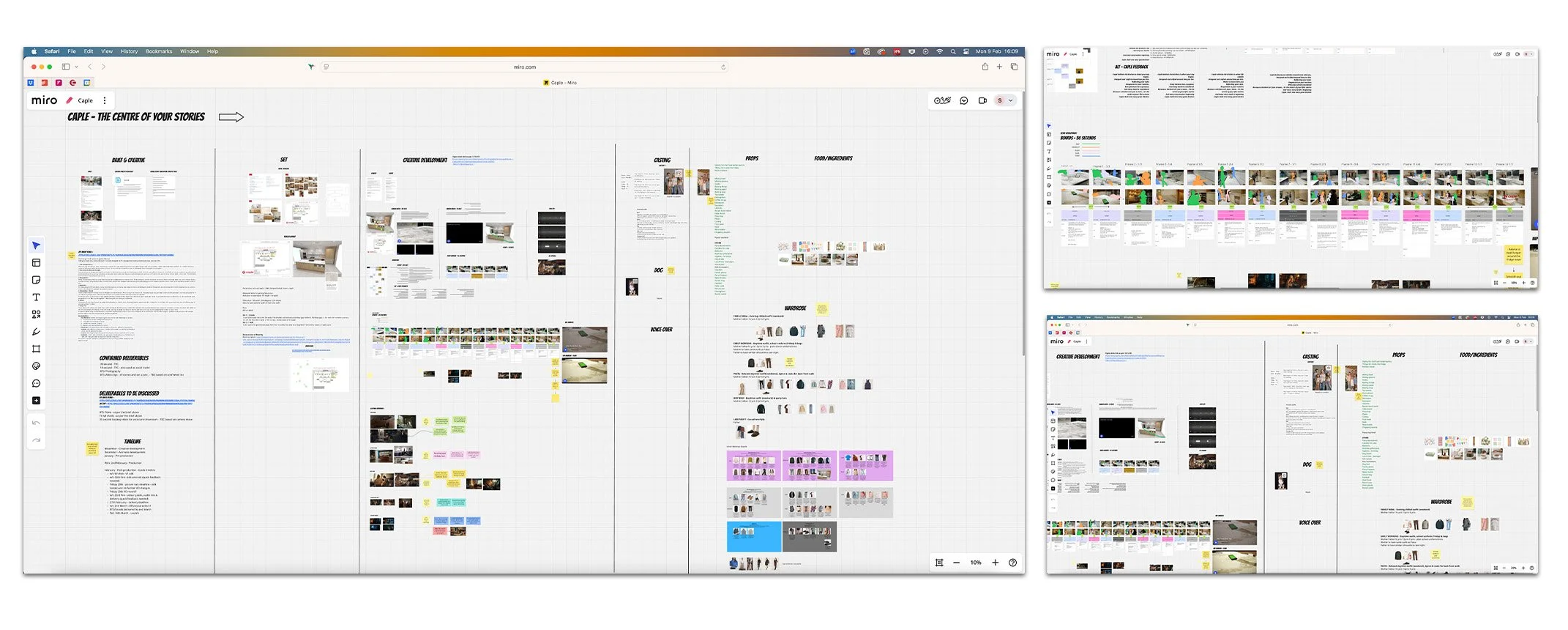Click the redo arrow
Viewport: 1568px width, 630px height.
point(36,440)
